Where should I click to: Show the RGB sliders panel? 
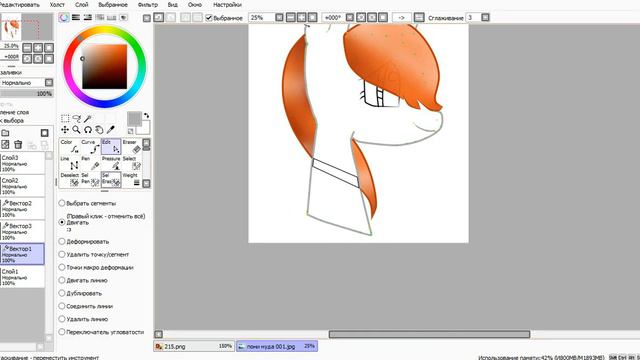coord(76,18)
